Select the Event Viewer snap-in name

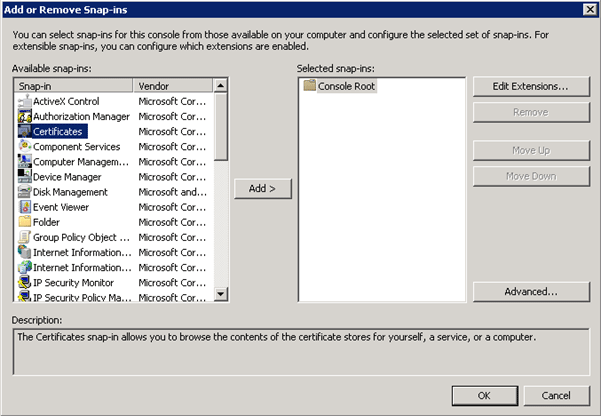pyautogui.click(x=61, y=207)
